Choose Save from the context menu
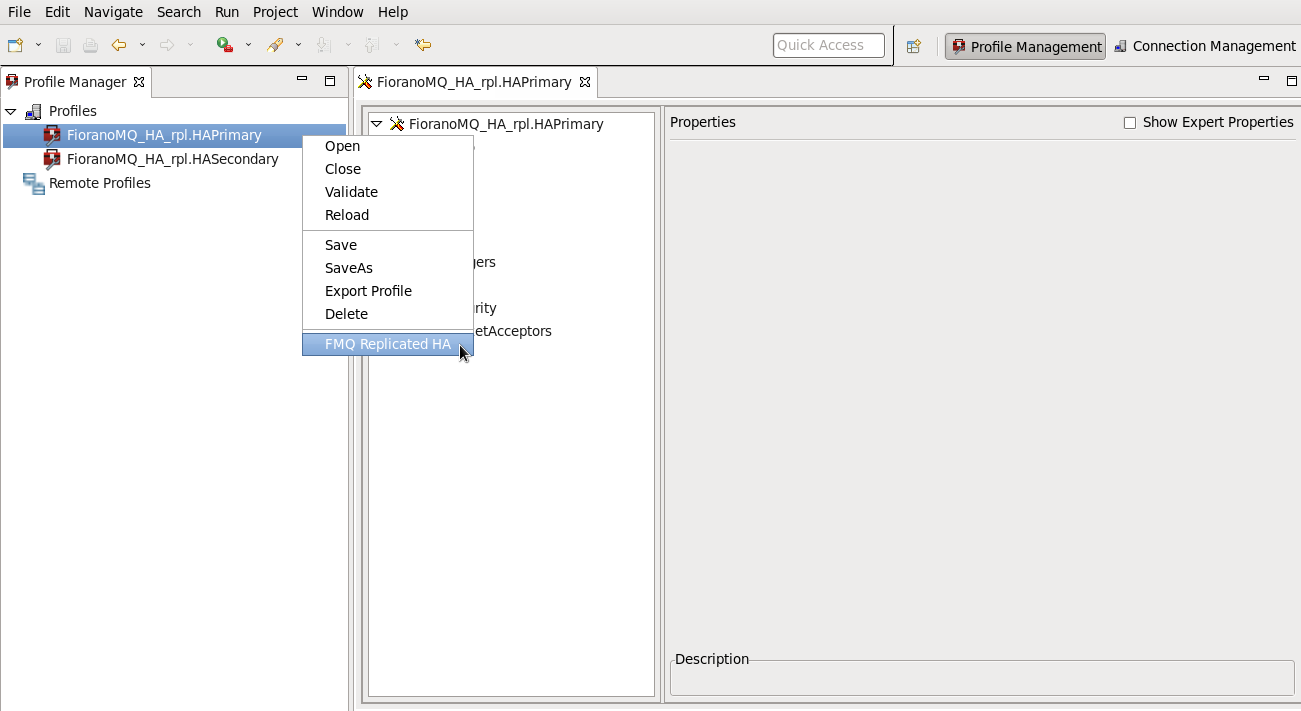This screenshot has height=711, width=1301. tap(388, 245)
